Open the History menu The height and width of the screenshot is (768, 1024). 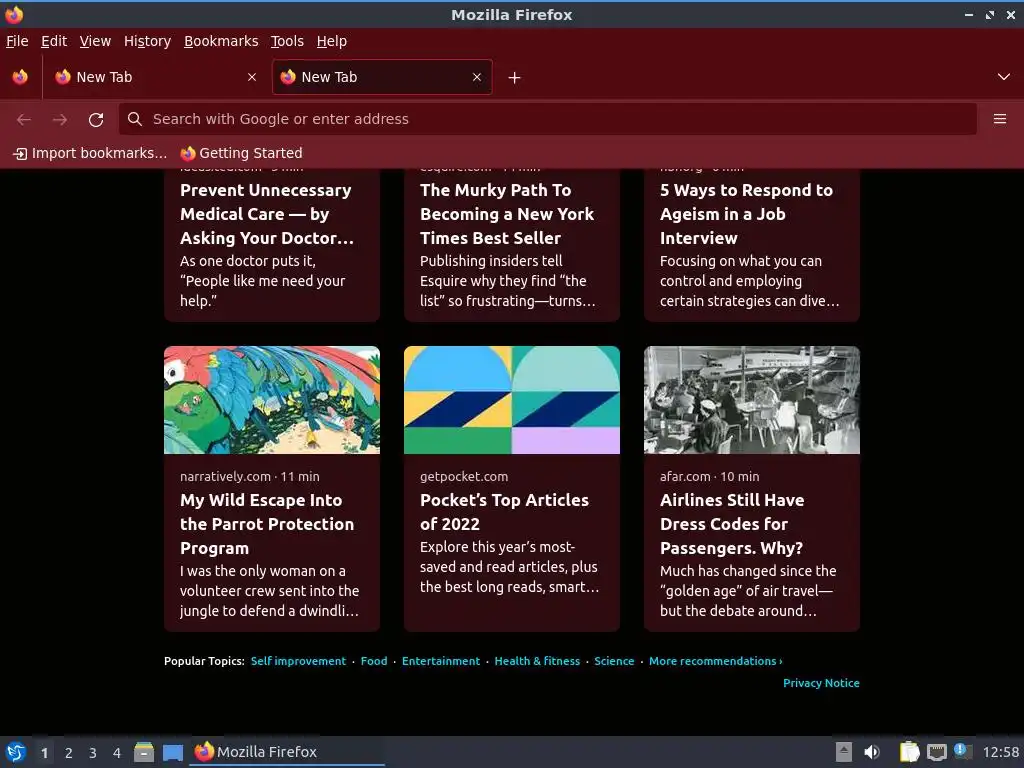[148, 41]
